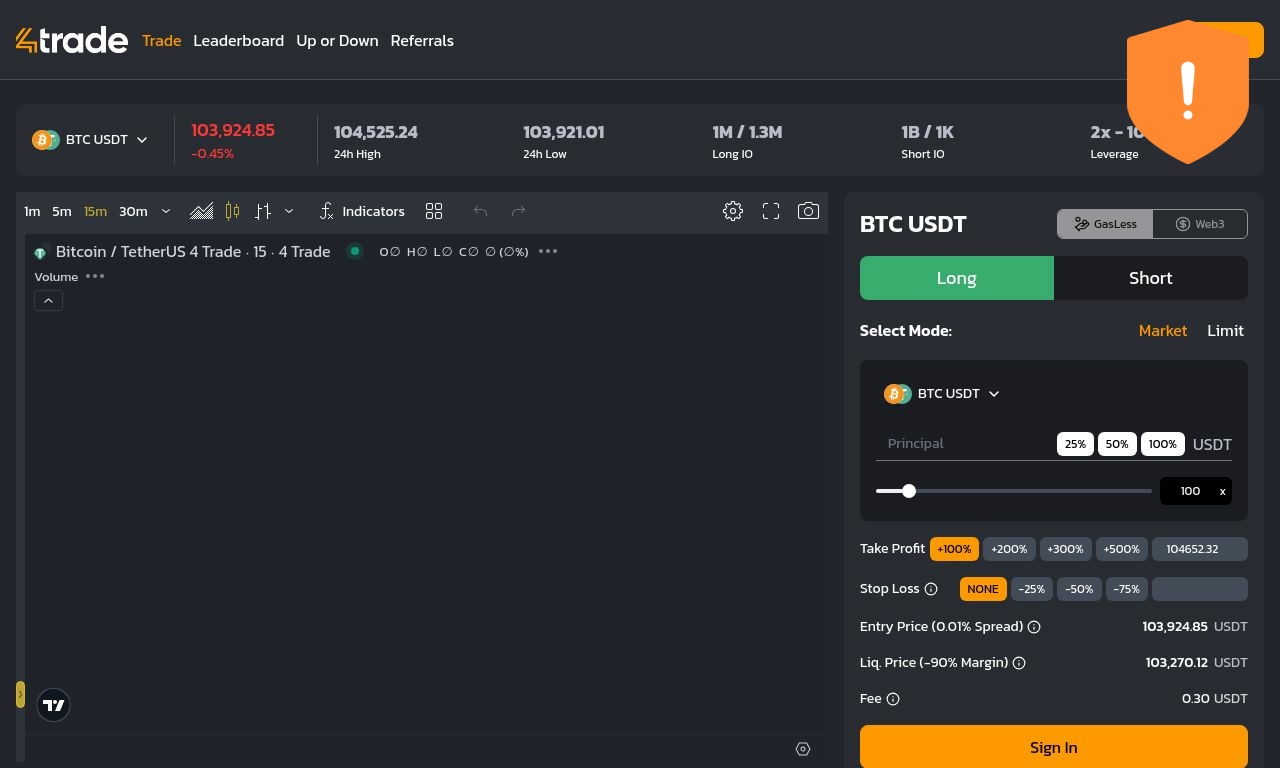Screen dimensions: 1280x768
Task: Select the bar chart style icon
Action: click(x=263, y=211)
